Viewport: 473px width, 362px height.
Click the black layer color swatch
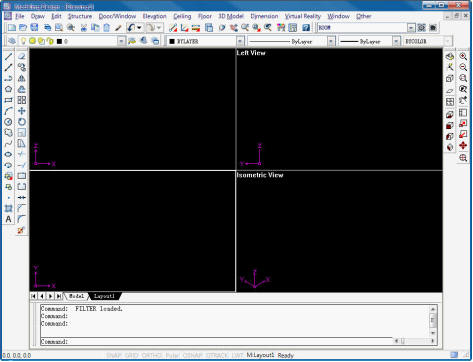tap(59, 41)
